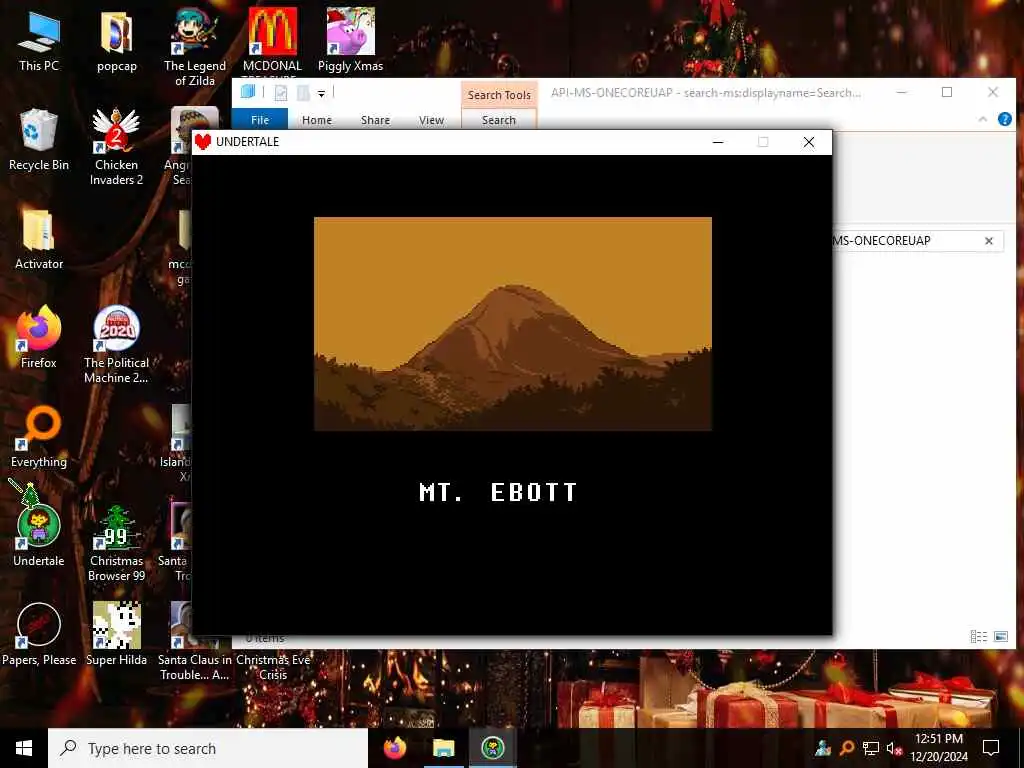Click Undertale icon in the taskbar
The image size is (1024, 768).
(x=493, y=748)
